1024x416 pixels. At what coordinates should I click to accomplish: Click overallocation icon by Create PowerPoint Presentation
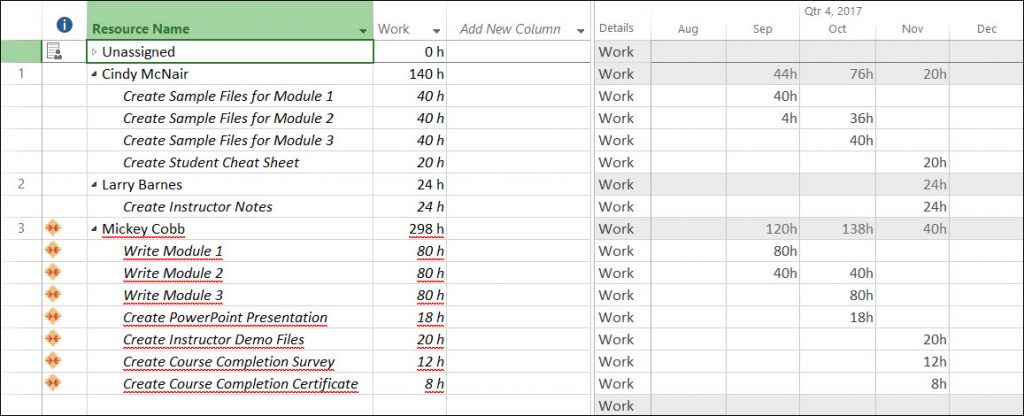click(54, 317)
